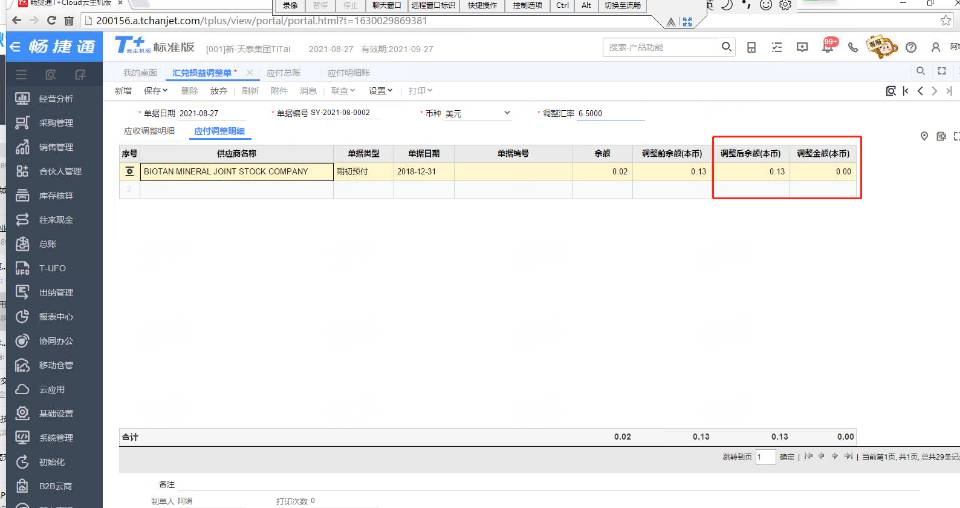Open the calculator icon in header
This screenshot has height=508, width=960.
pos(751,47)
